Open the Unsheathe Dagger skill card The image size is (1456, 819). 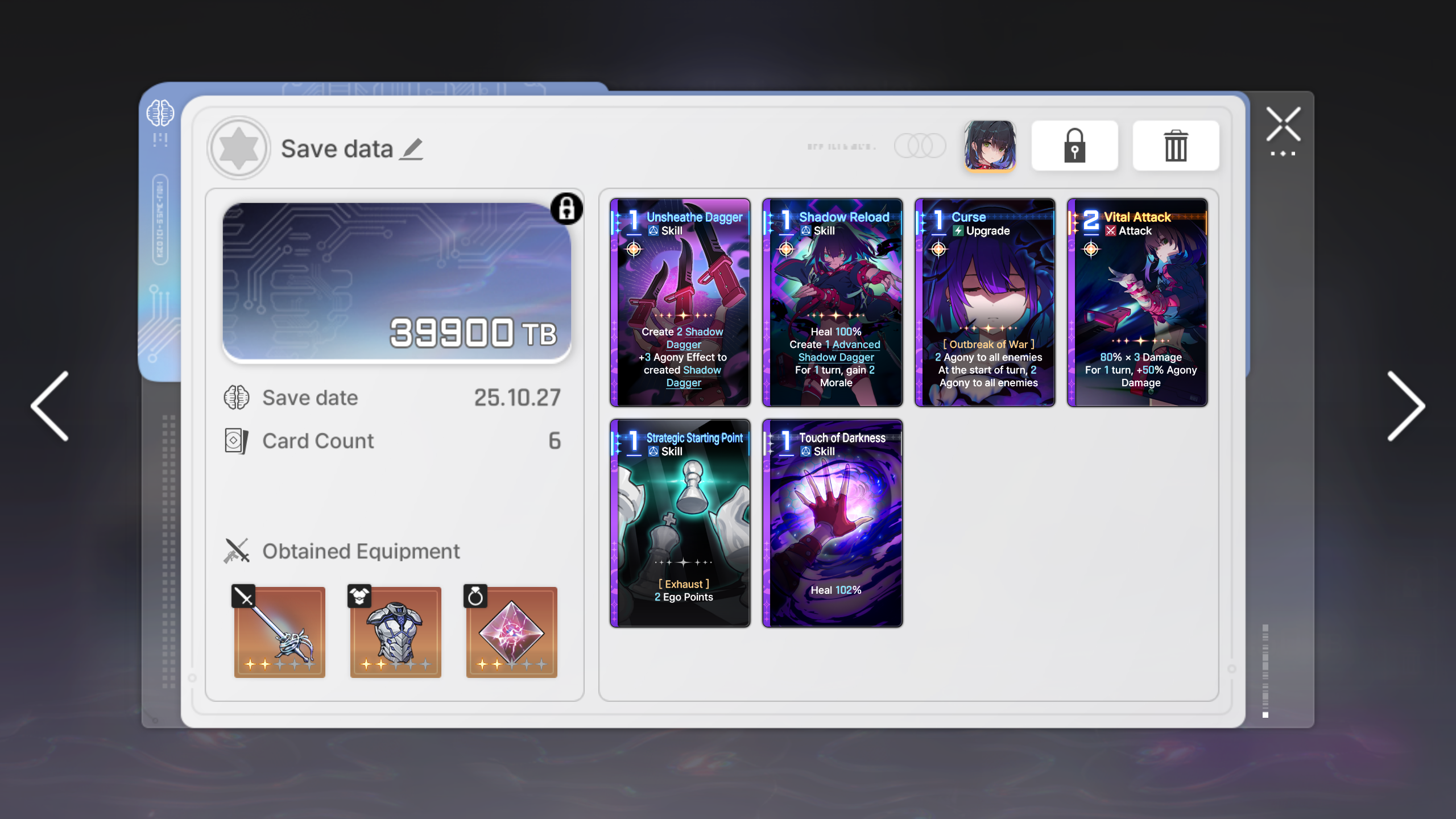[680, 303]
